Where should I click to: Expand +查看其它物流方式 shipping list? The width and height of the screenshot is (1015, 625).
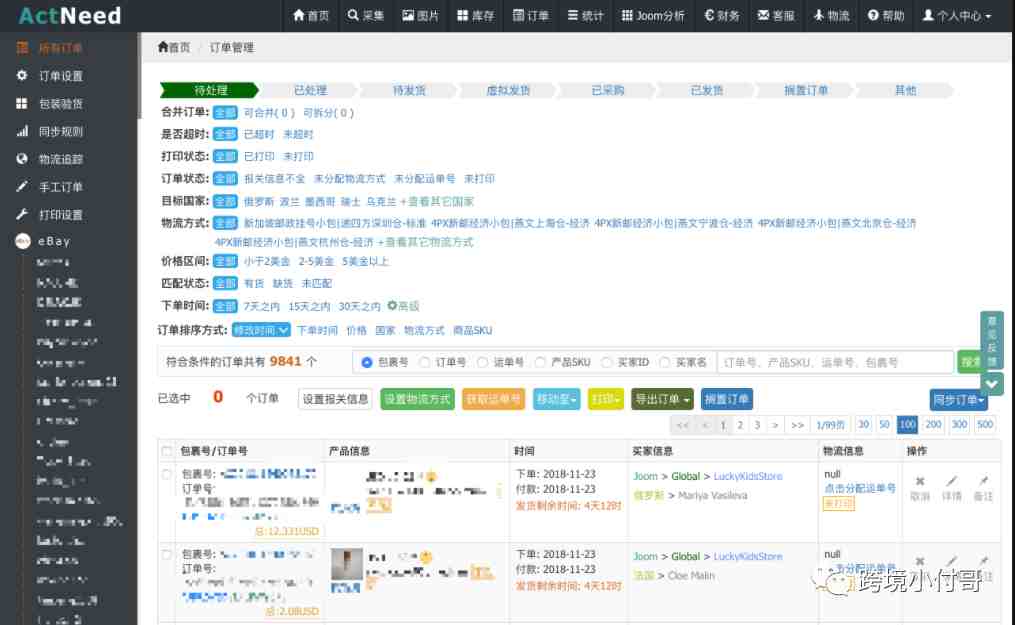[425, 242]
